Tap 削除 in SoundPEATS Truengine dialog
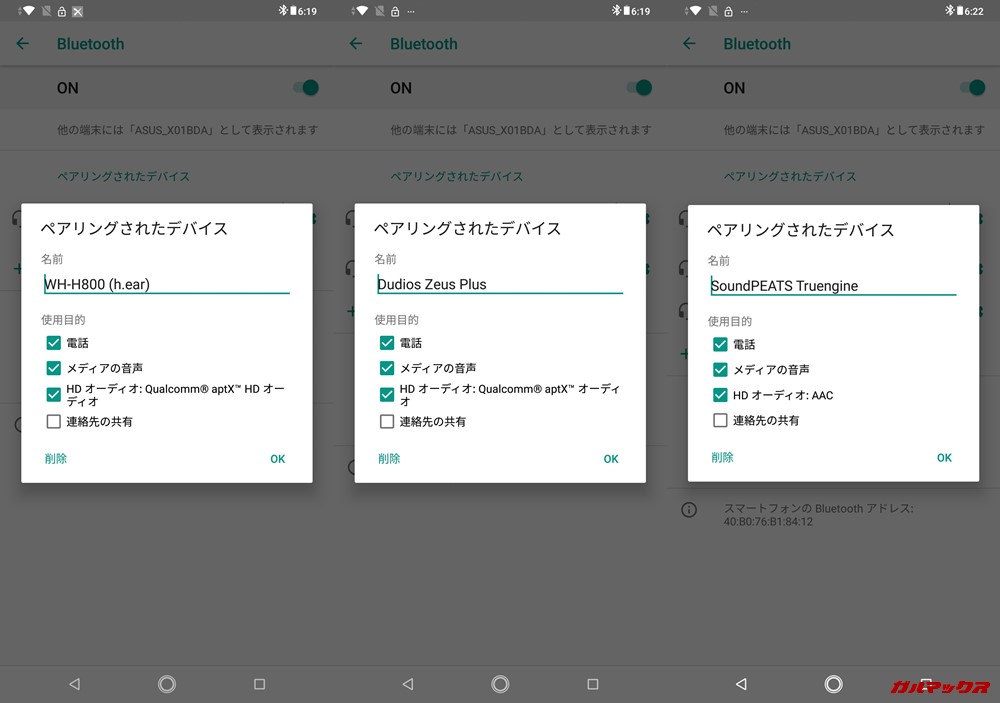 coord(722,457)
